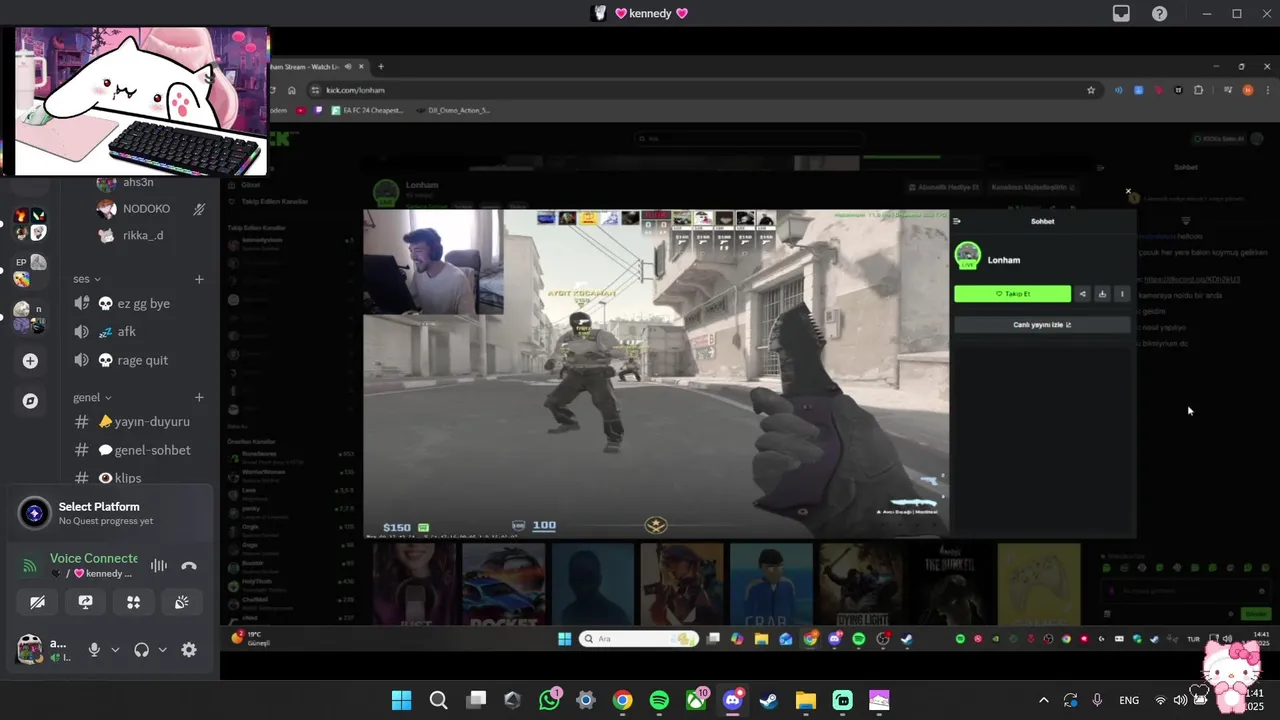Image resolution: width=1280 pixels, height=720 pixels.
Task: Click Voice Connected status text
Action: pyautogui.click(x=94, y=558)
